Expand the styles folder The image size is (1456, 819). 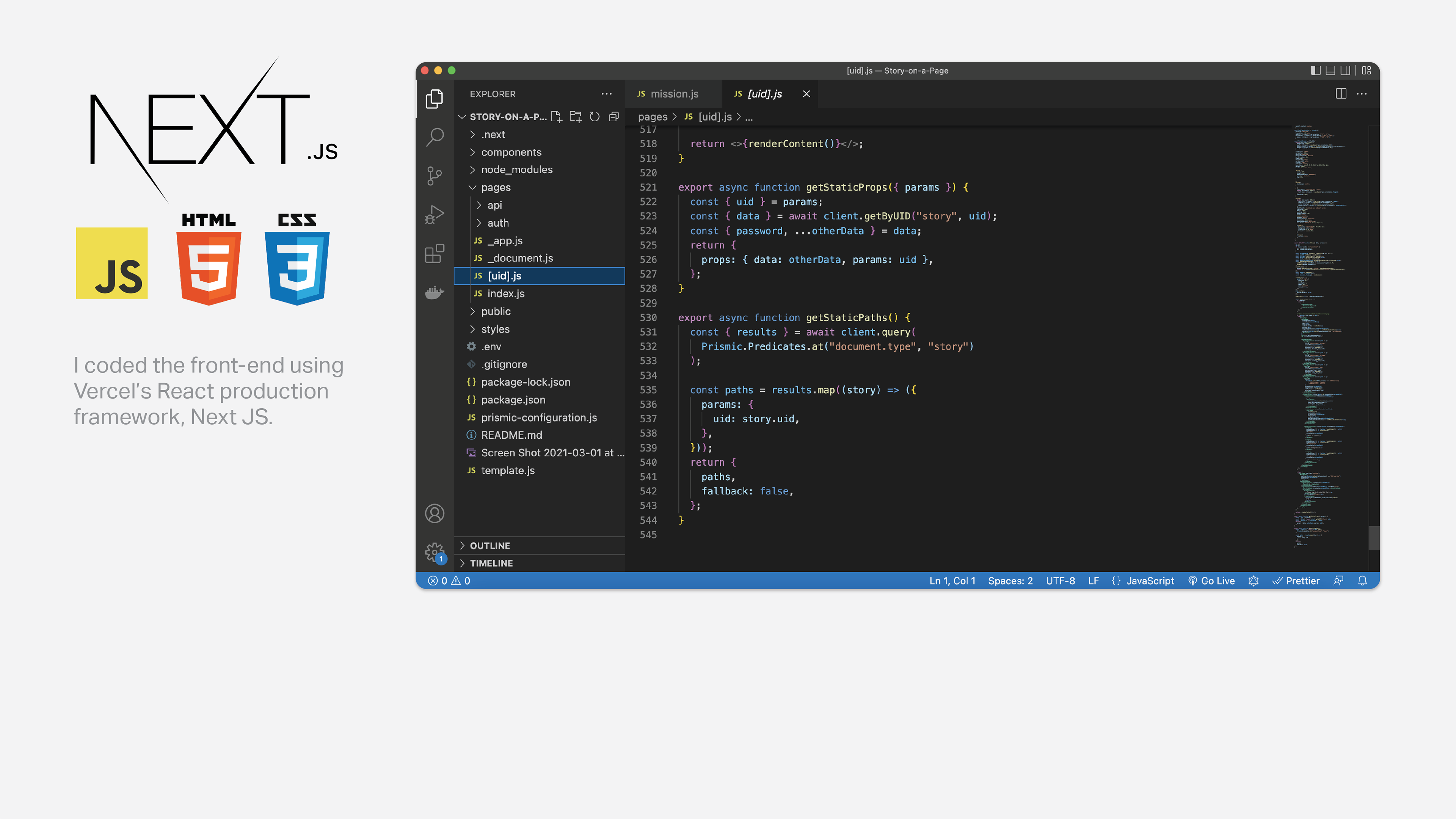pos(540,329)
